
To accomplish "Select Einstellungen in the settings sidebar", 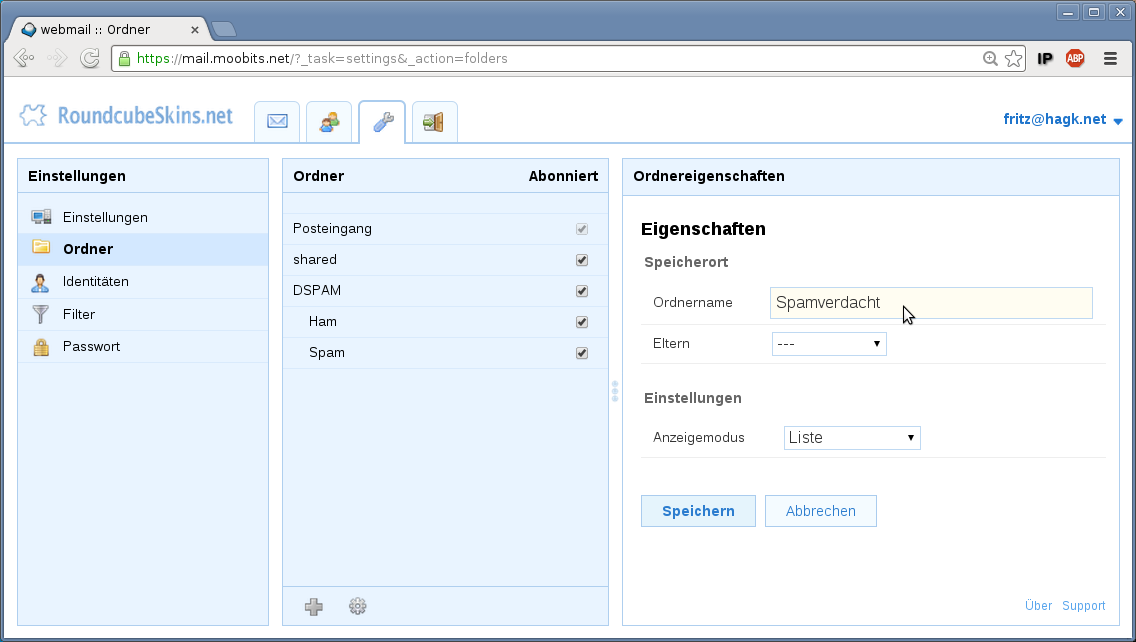I will tap(105, 215).
